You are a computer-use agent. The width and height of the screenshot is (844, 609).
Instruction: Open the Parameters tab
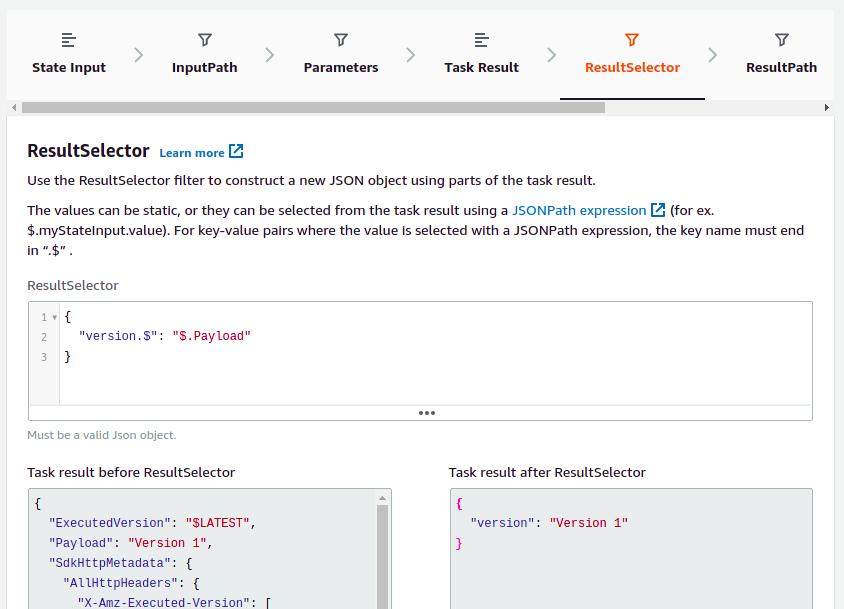tap(340, 67)
